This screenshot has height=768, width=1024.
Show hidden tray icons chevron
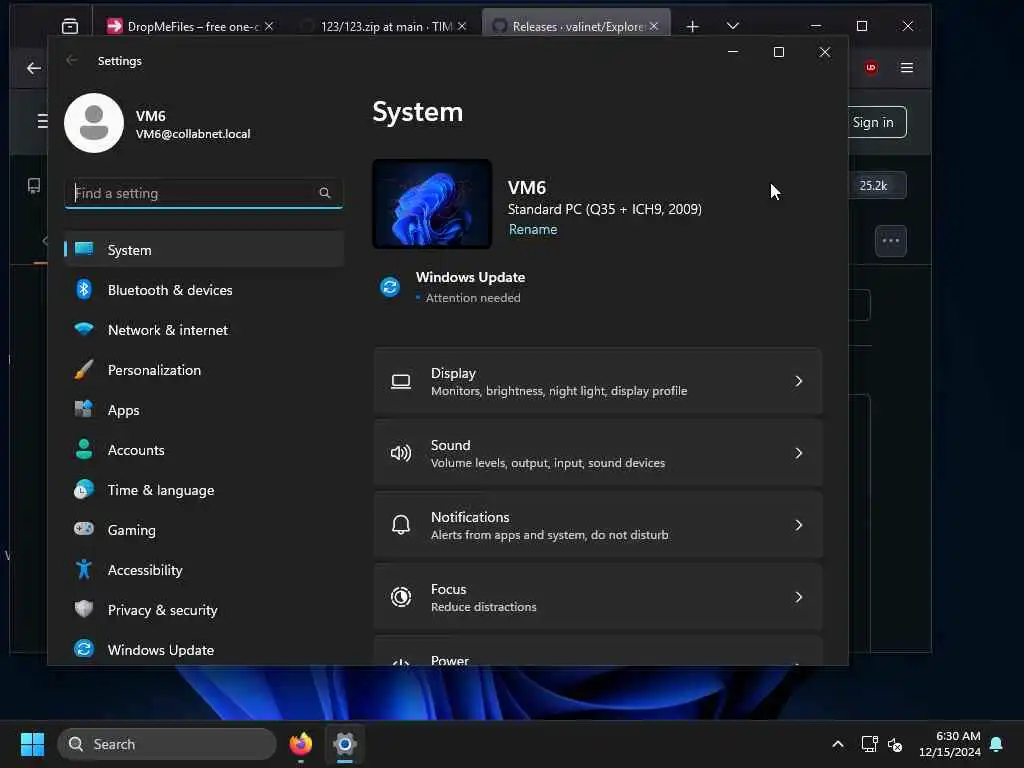(838, 744)
